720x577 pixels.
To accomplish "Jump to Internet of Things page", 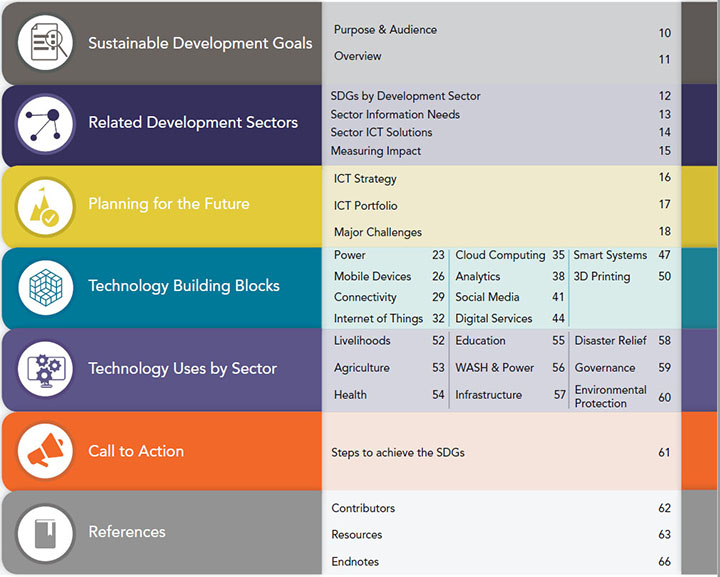I will (x=378, y=319).
